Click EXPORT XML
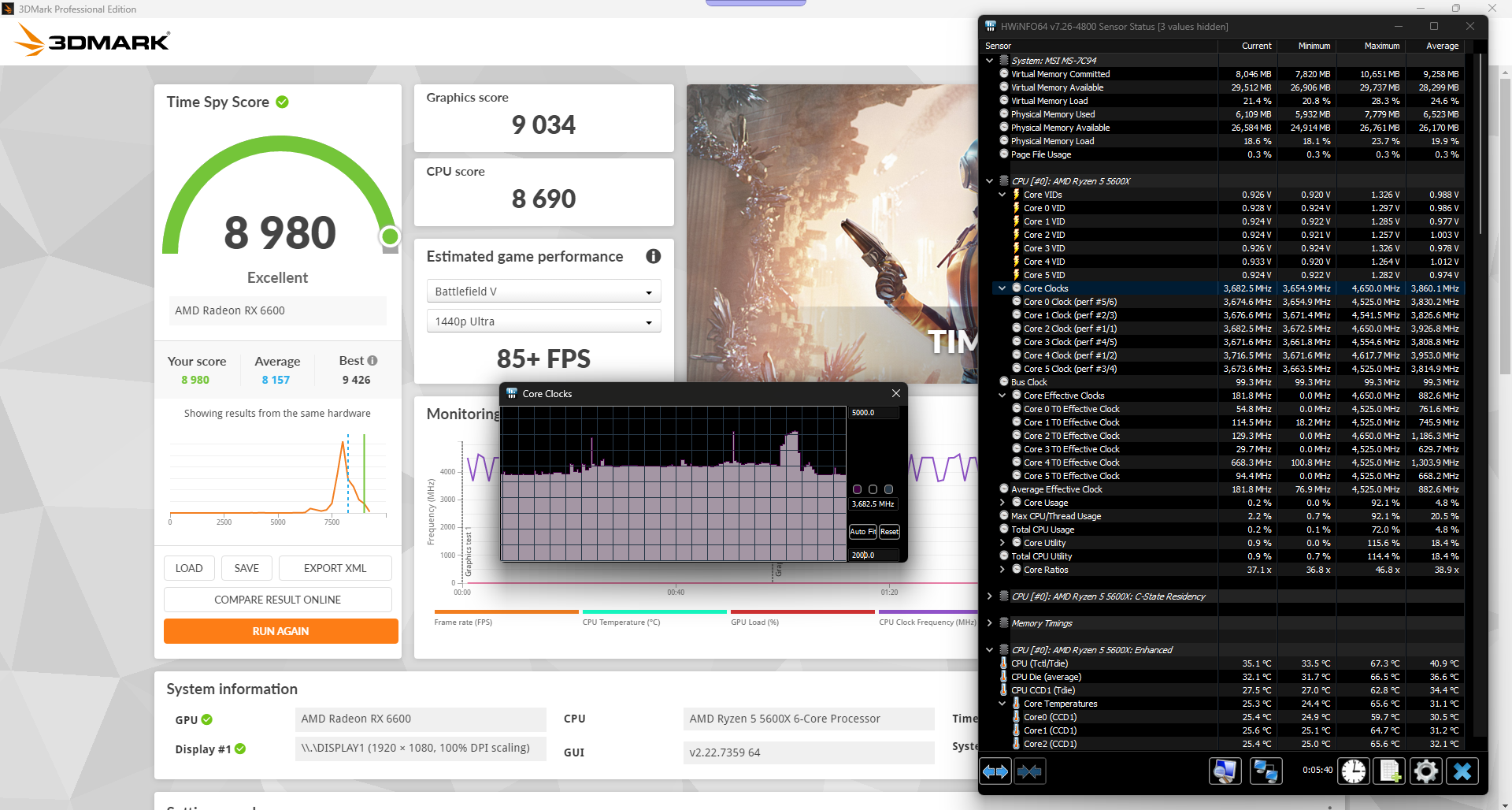 tap(335, 568)
